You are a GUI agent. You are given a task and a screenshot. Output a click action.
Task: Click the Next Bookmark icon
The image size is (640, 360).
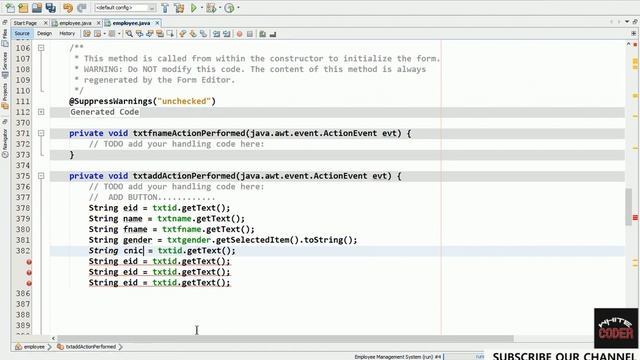(x=193, y=34)
